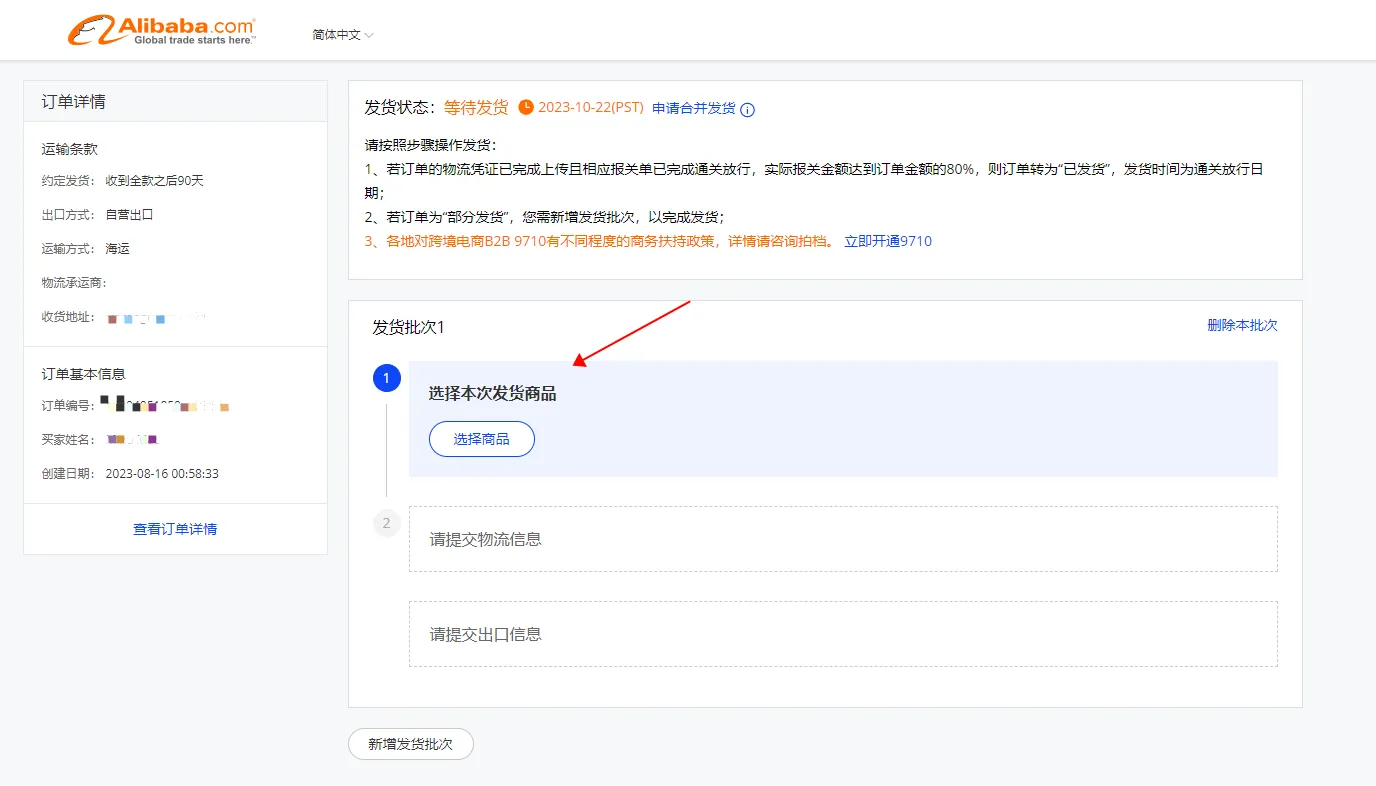
Task: Click the 请提交物流信息 section
Action: click(x=842, y=539)
